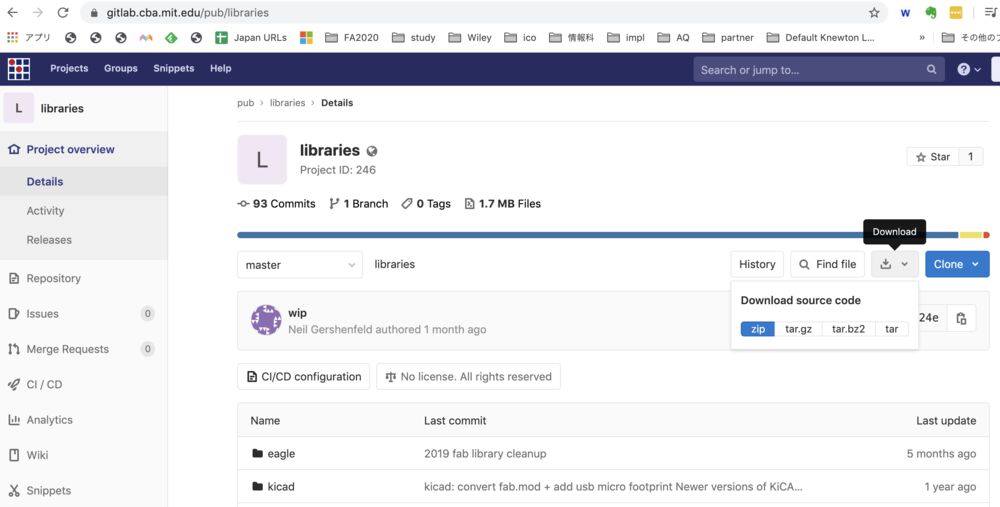Click the Evernote elephant extension icon
This screenshot has height=507, width=1000.
[x=931, y=13]
